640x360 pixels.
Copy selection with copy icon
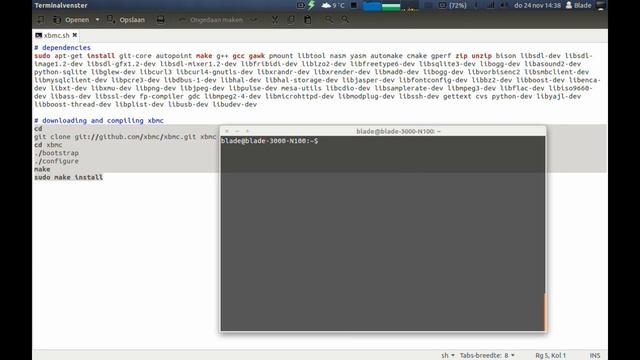pyautogui.click(x=291, y=20)
